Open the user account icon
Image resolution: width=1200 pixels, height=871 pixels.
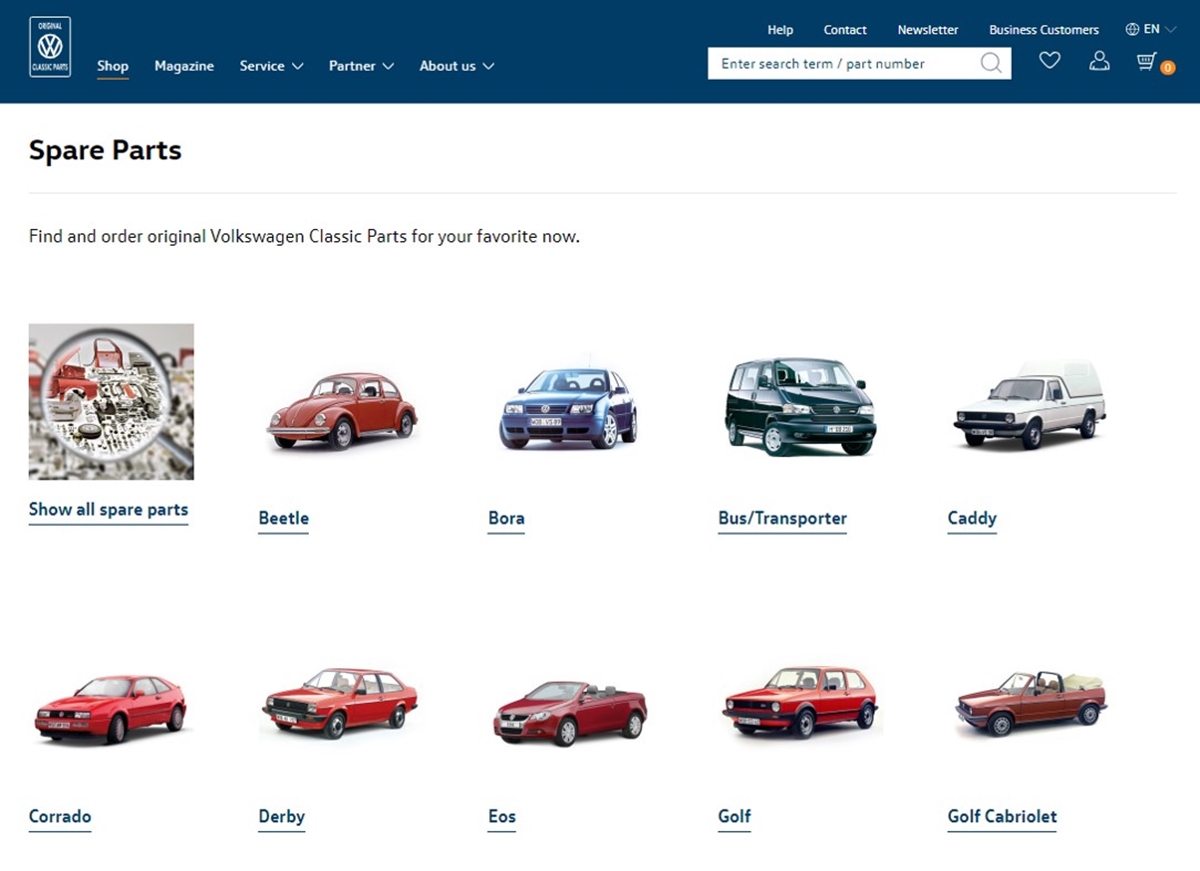click(x=1099, y=62)
